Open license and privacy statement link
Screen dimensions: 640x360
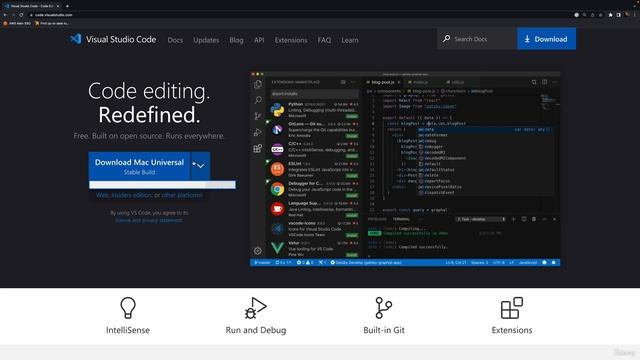point(149,220)
